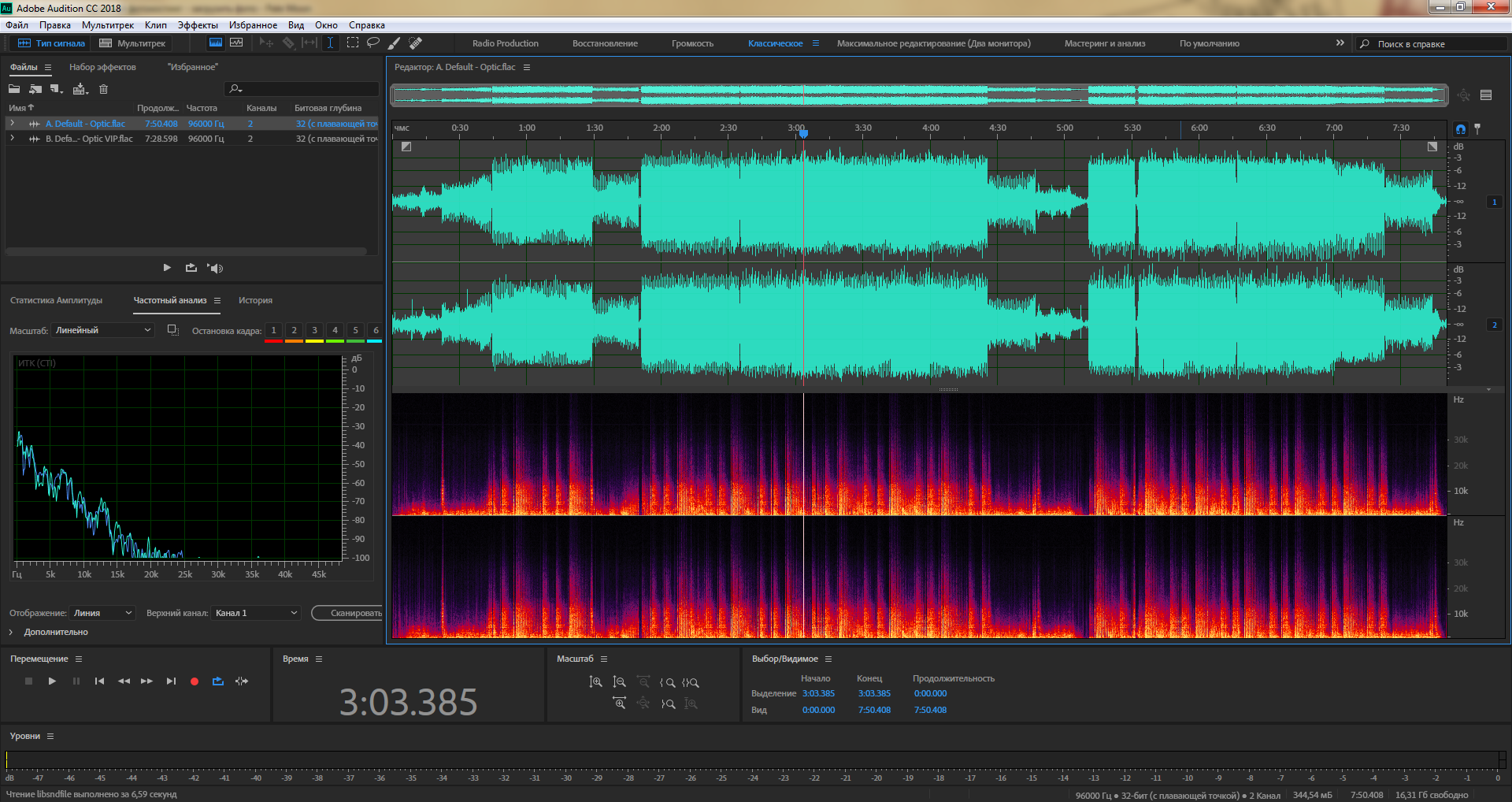Image resolution: width=1512 pixels, height=802 pixels.
Task: Switch to Мультитрек view
Action: [132, 43]
